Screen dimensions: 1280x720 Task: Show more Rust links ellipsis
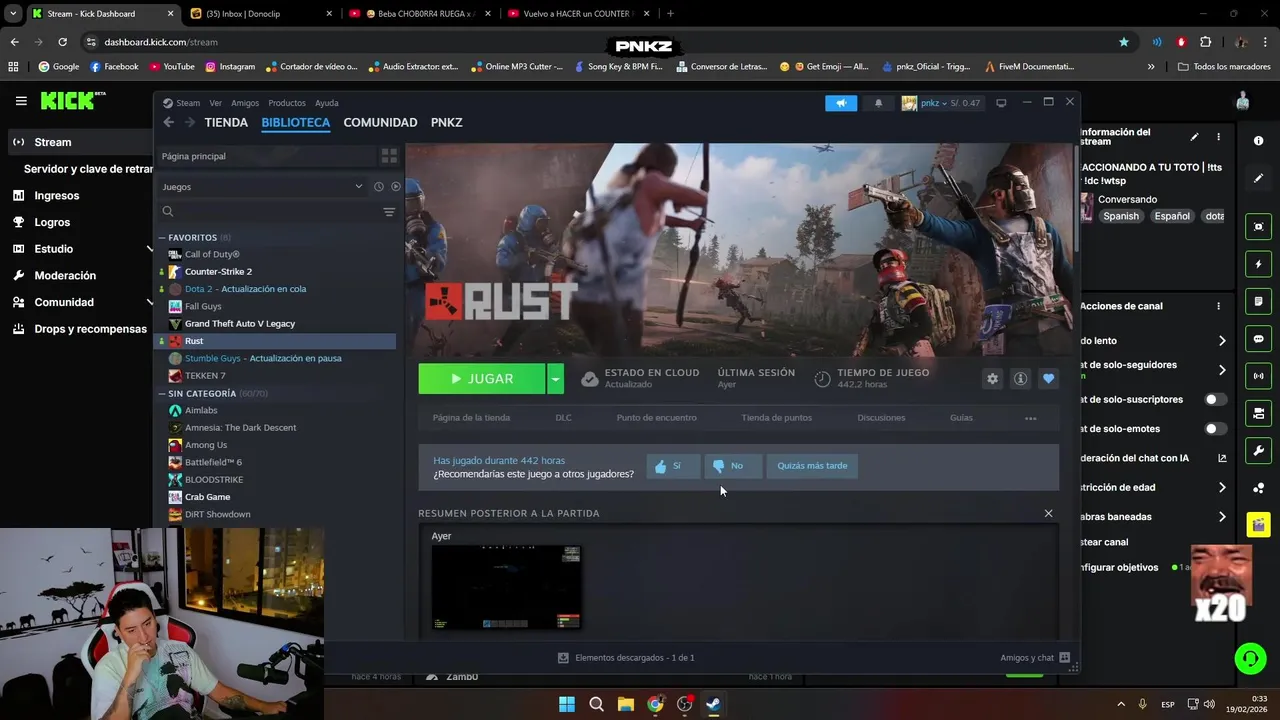coord(1030,418)
